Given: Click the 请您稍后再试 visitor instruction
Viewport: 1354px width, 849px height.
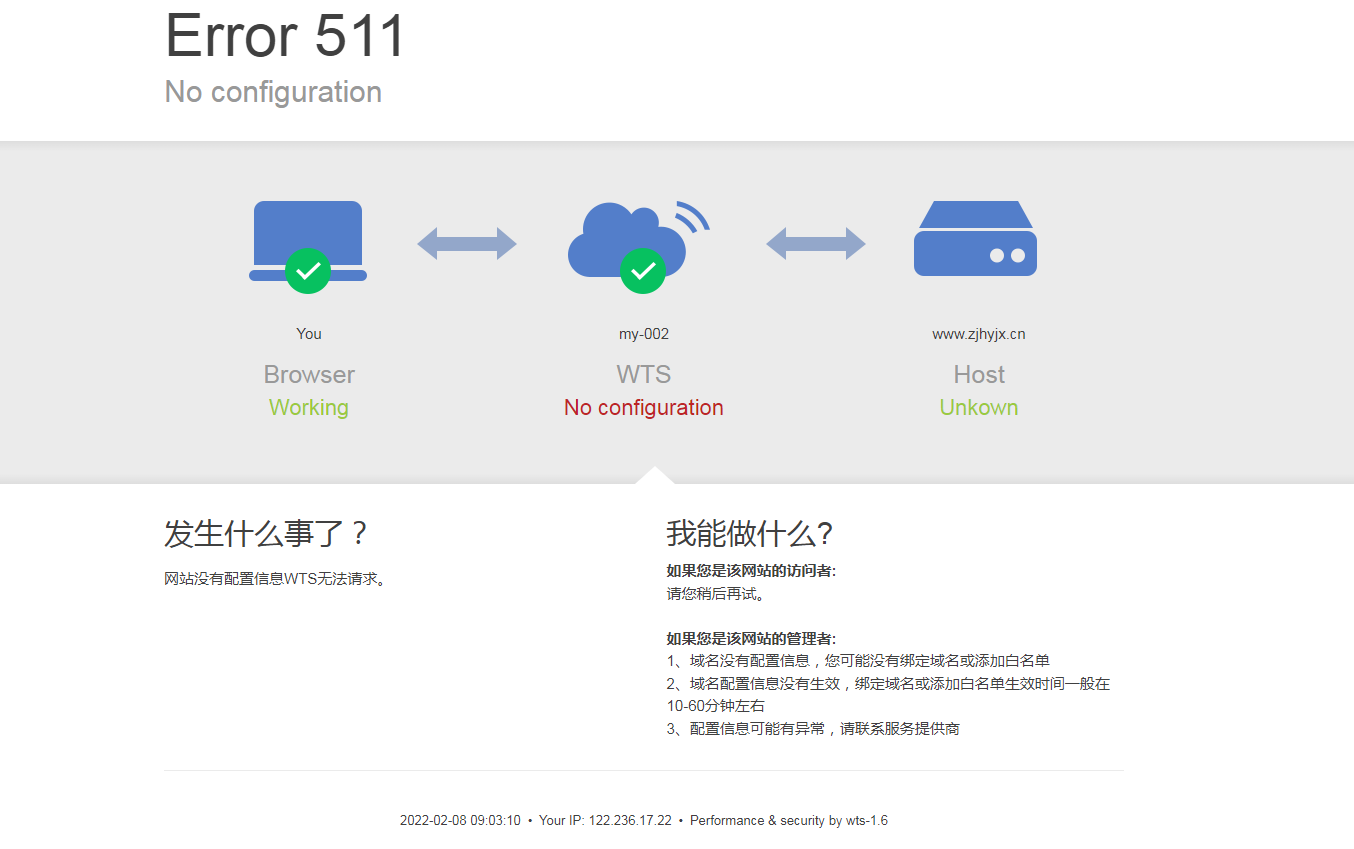Looking at the screenshot, I should [x=716, y=594].
